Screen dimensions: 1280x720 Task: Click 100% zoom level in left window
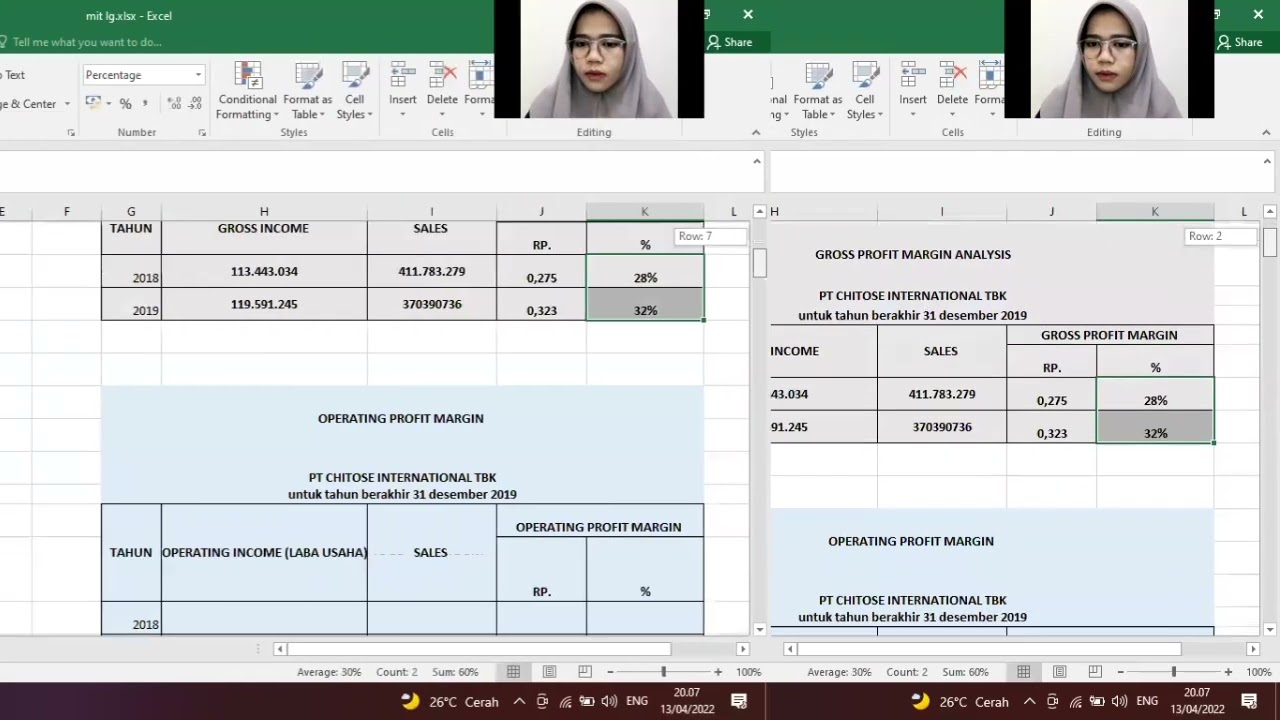pyautogui.click(x=748, y=672)
